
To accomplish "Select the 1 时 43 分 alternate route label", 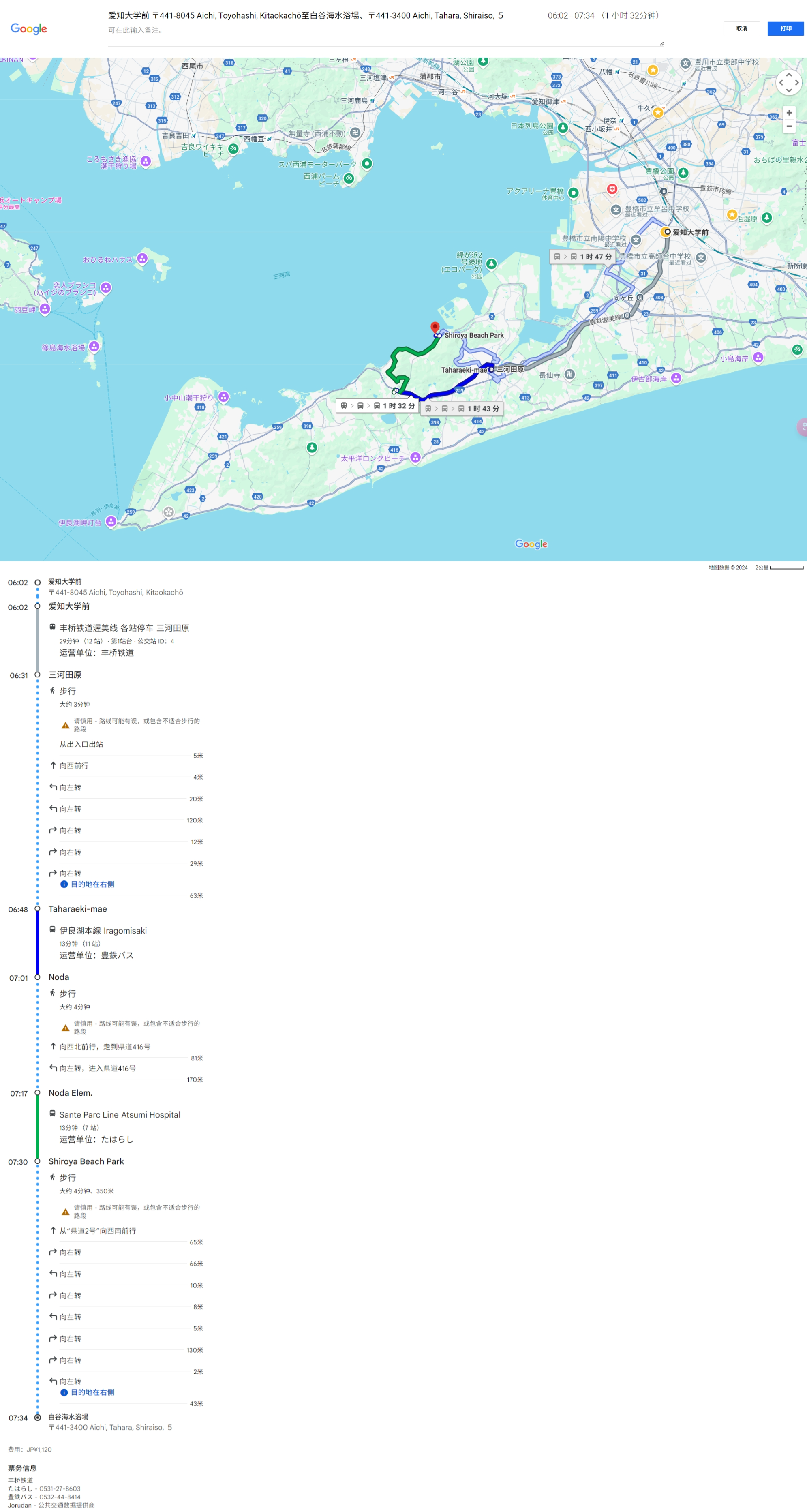I will (x=461, y=409).
